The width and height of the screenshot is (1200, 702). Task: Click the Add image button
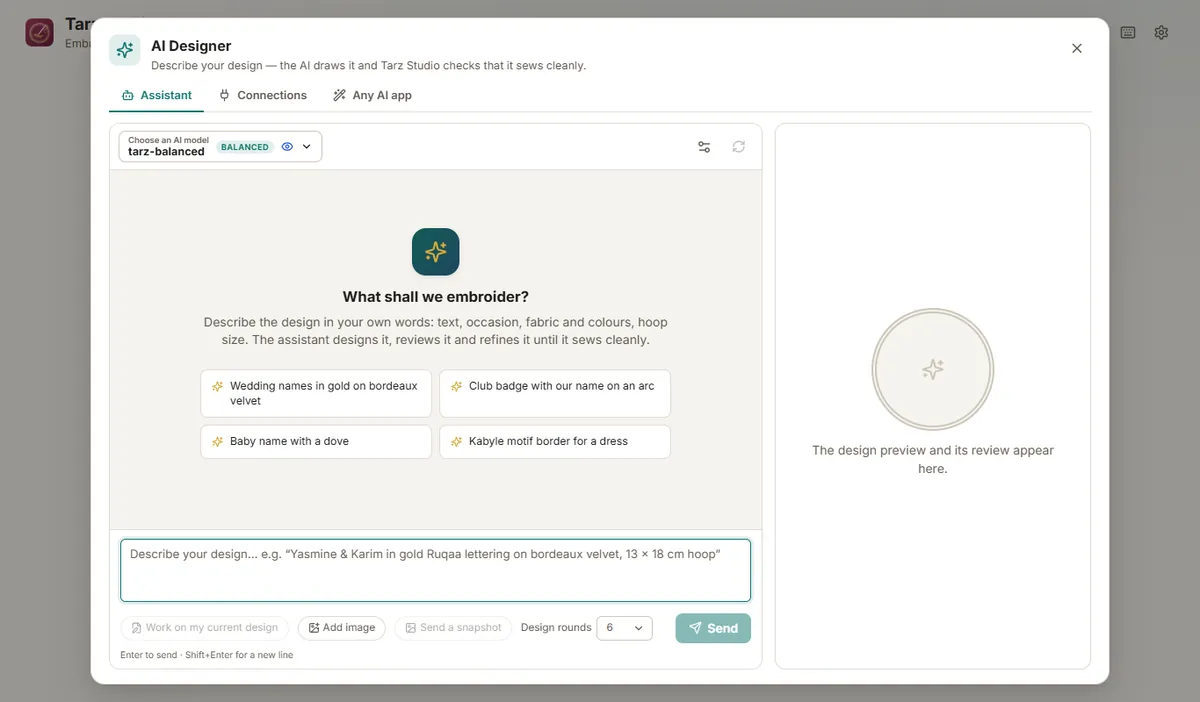point(342,628)
